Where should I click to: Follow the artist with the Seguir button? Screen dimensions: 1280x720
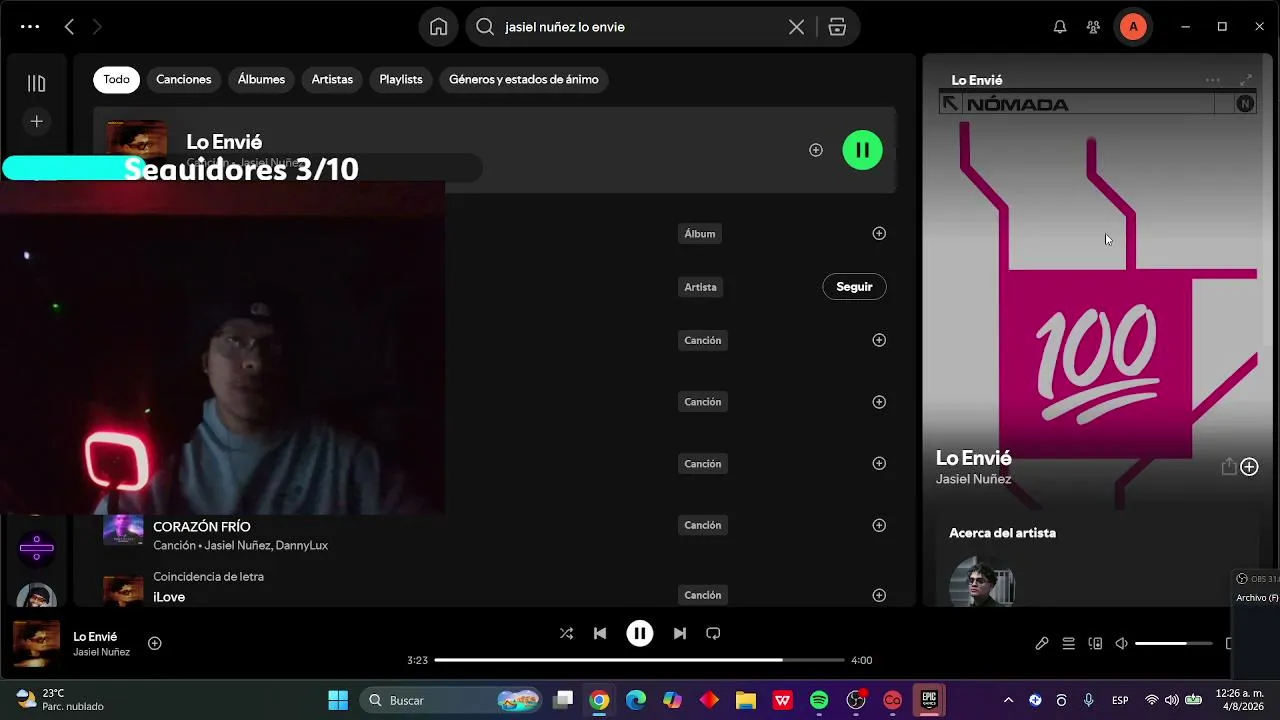tap(854, 287)
